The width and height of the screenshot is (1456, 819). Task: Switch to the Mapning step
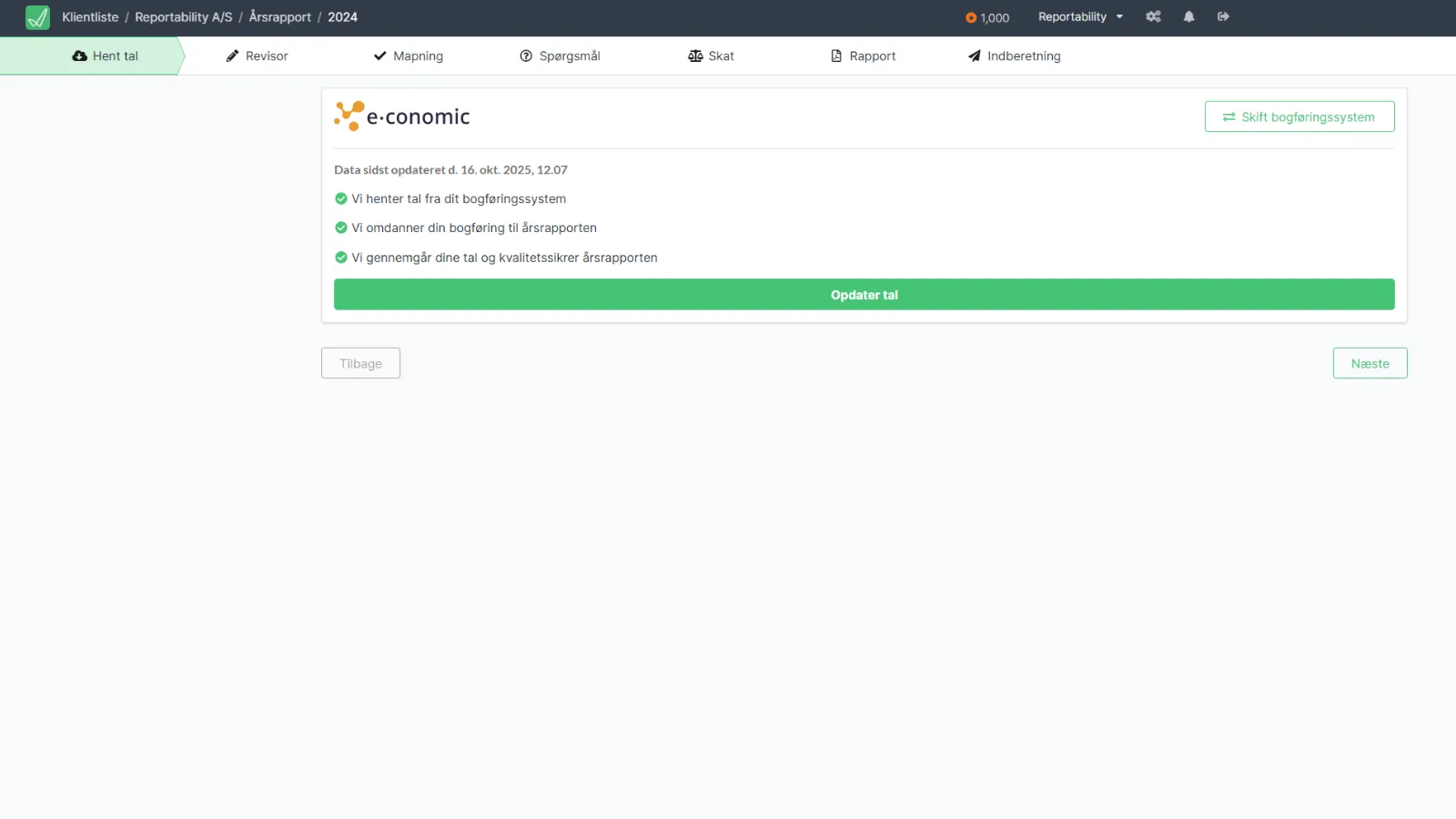(409, 56)
